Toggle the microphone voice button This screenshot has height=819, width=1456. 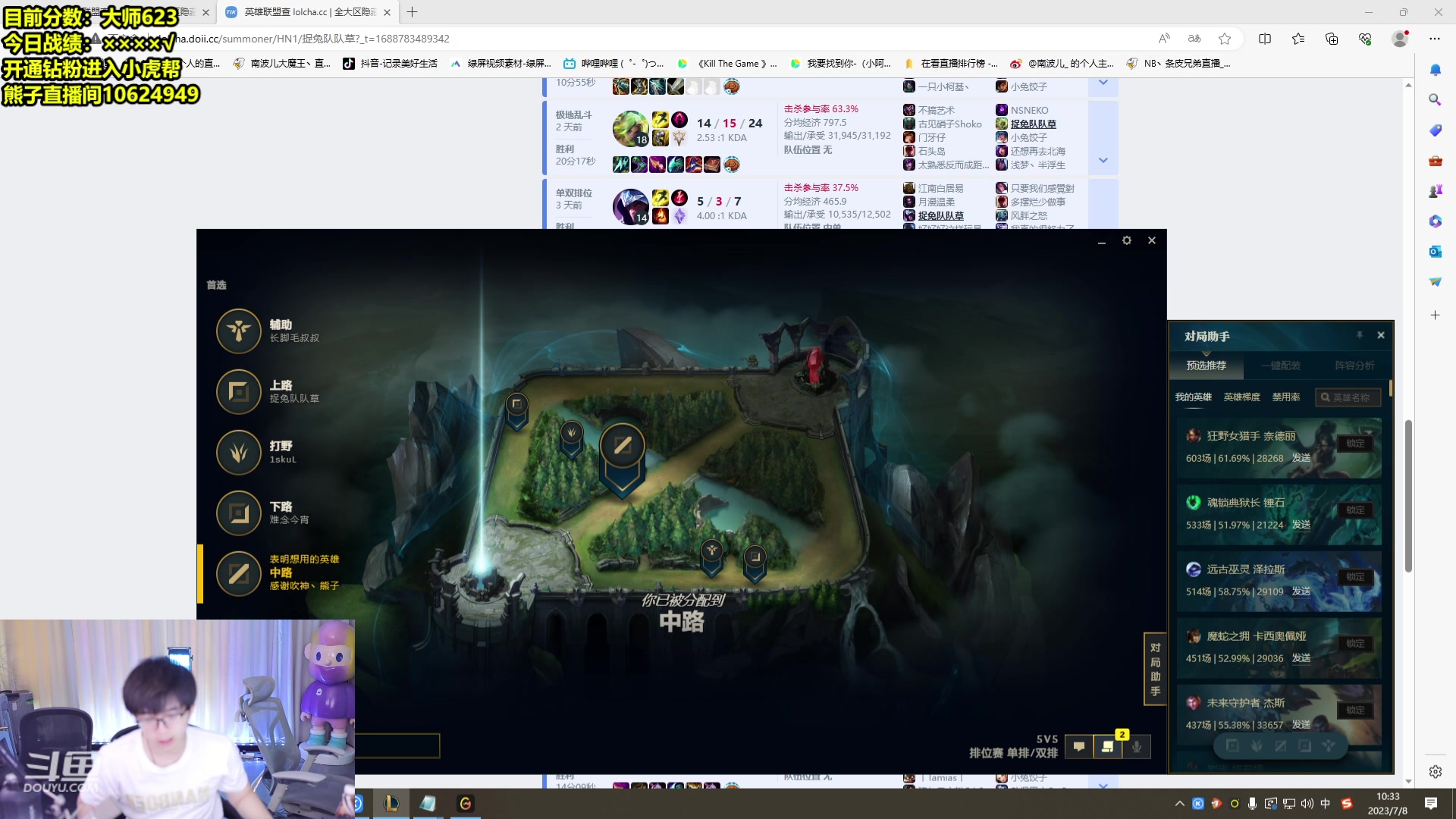point(1137,747)
